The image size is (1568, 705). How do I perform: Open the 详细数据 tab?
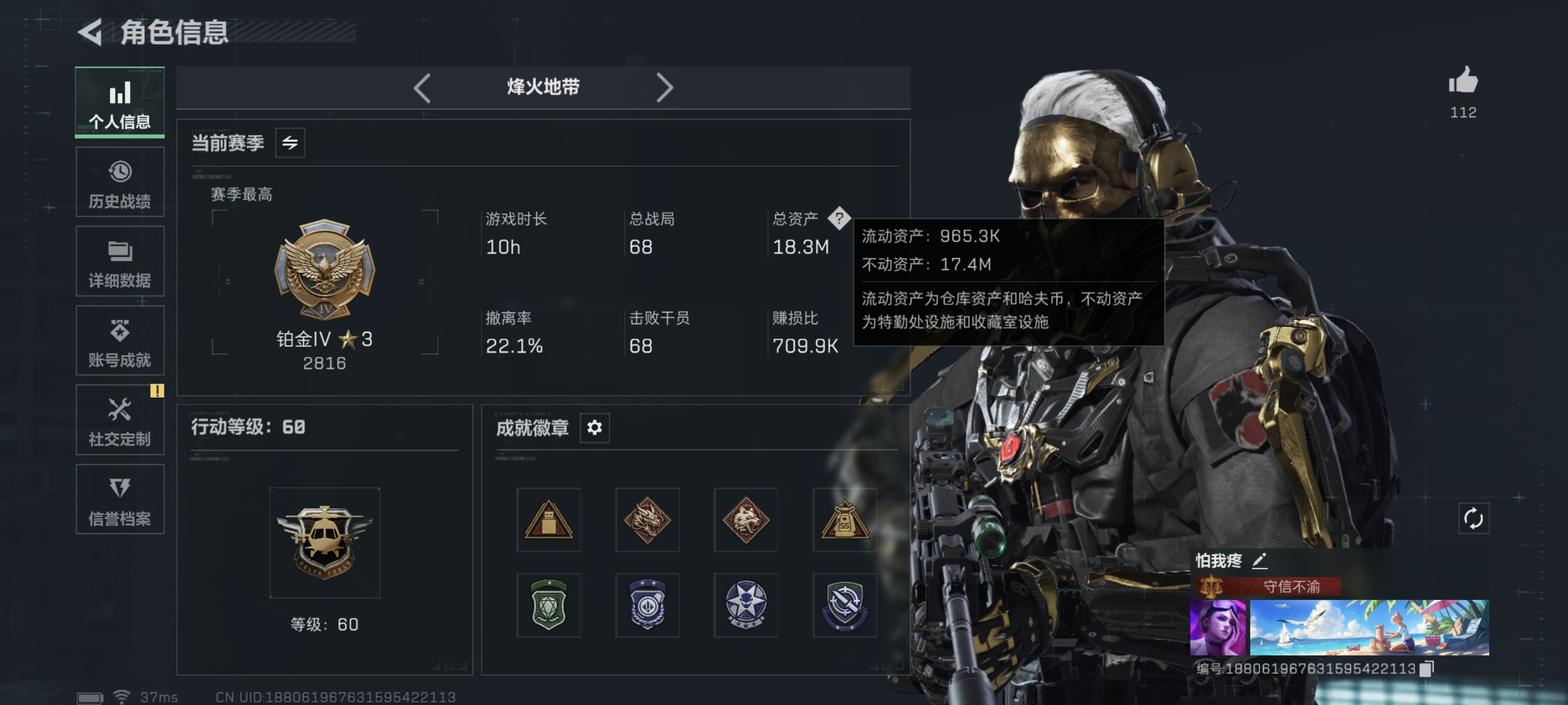(120, 261)
